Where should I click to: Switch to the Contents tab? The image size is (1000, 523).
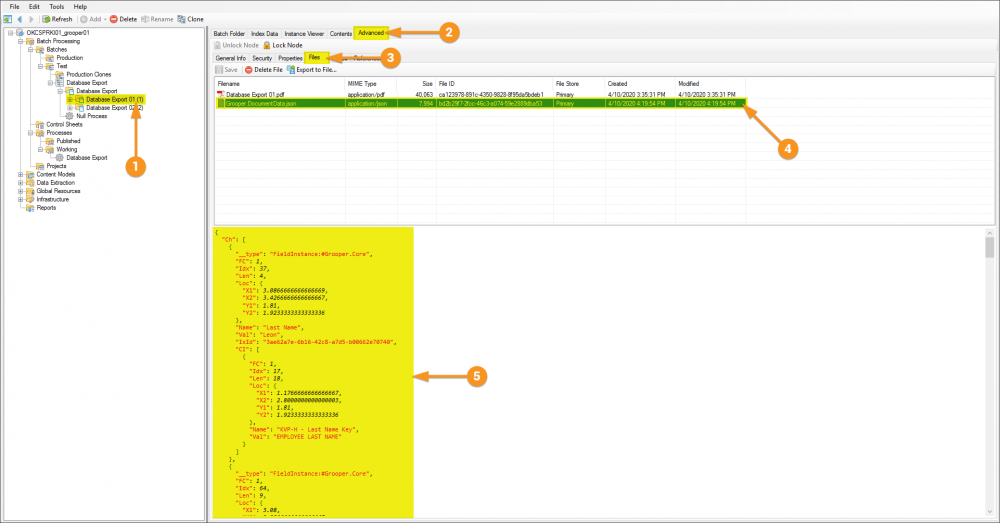point(341,33)
